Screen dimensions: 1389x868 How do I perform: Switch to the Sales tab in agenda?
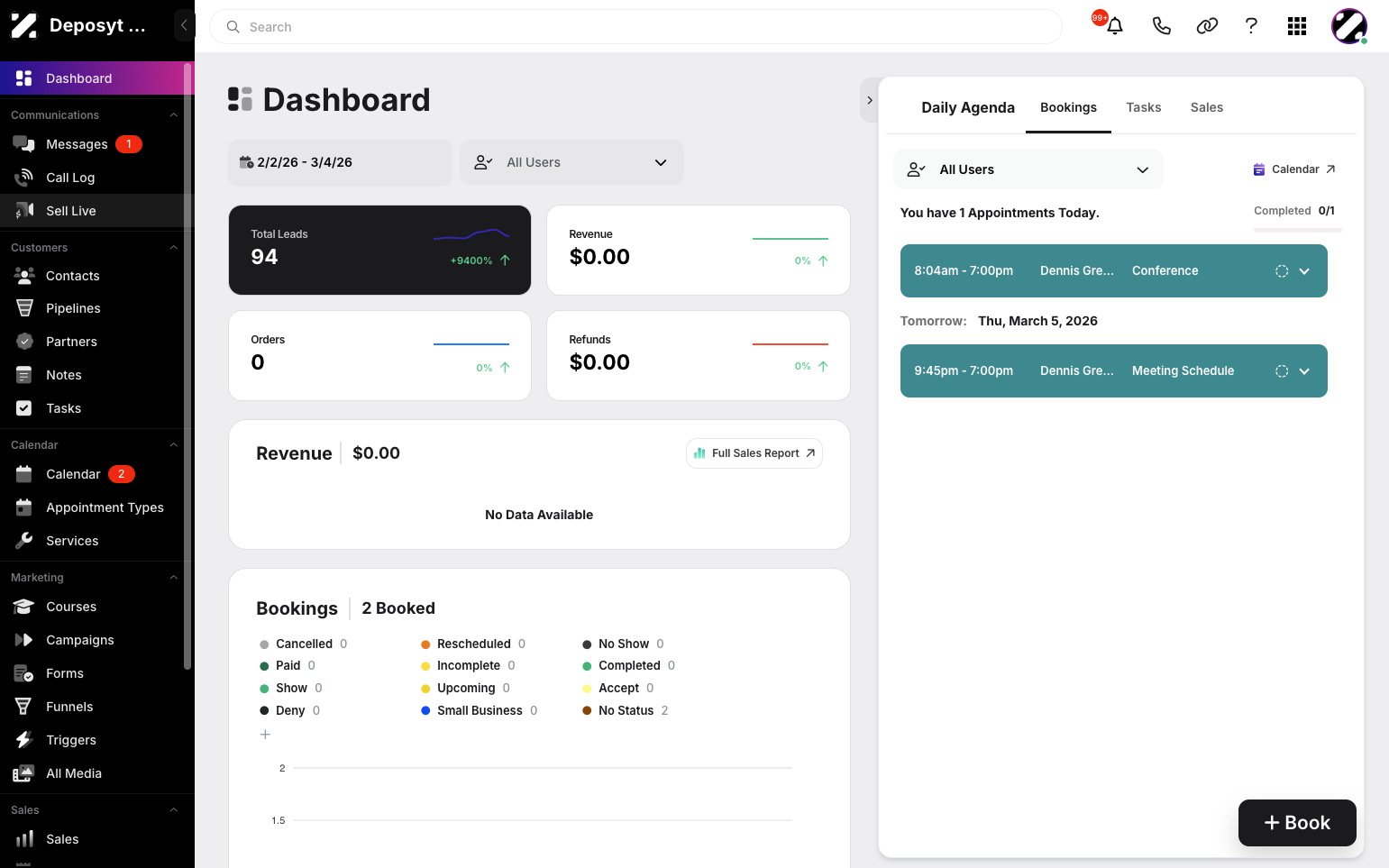pyautogui.click(x=1206, y=107)
